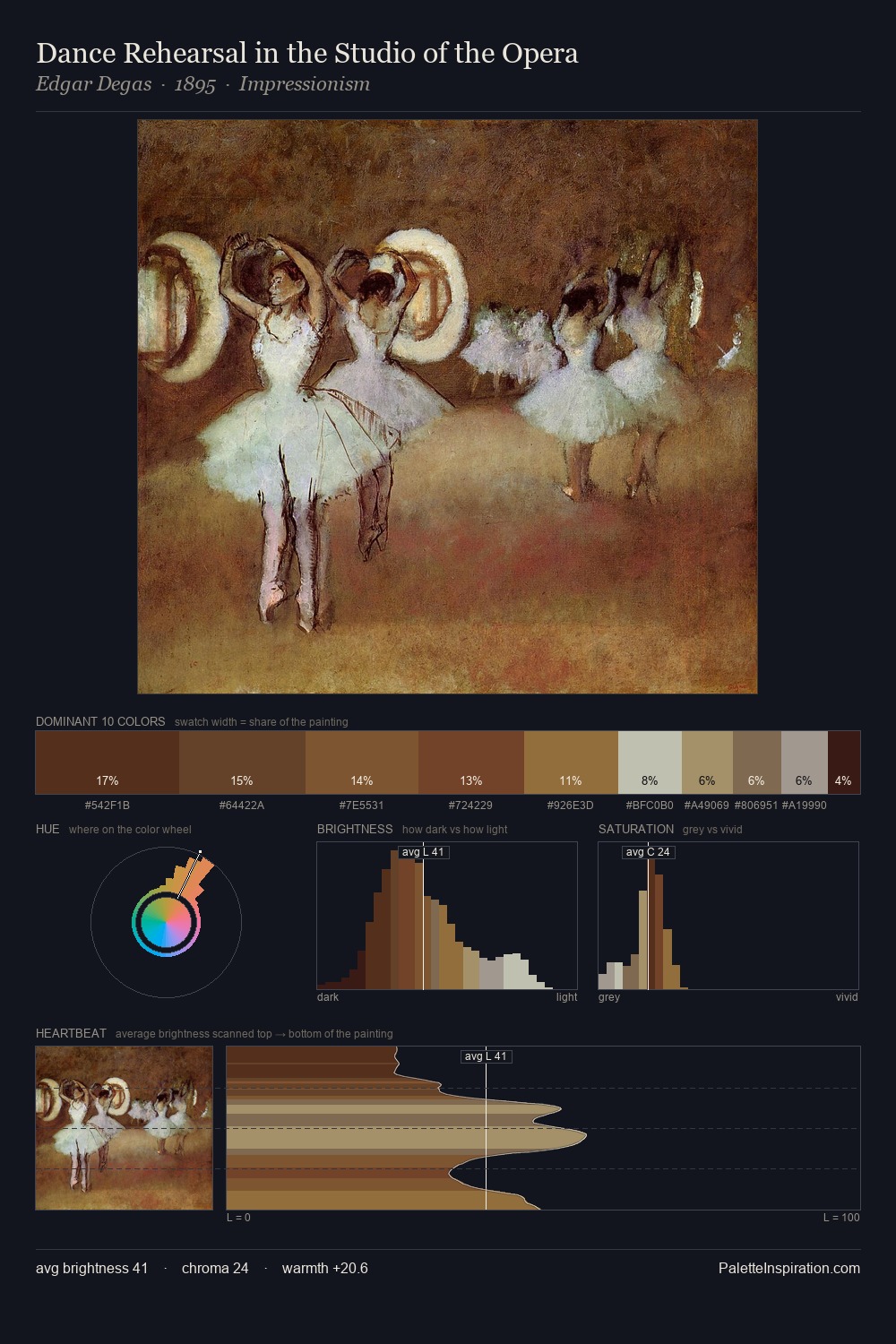Screen dimensions: 896x1344
Task: Pick the 6% swatch #A49069
Action: coord(707,762)
